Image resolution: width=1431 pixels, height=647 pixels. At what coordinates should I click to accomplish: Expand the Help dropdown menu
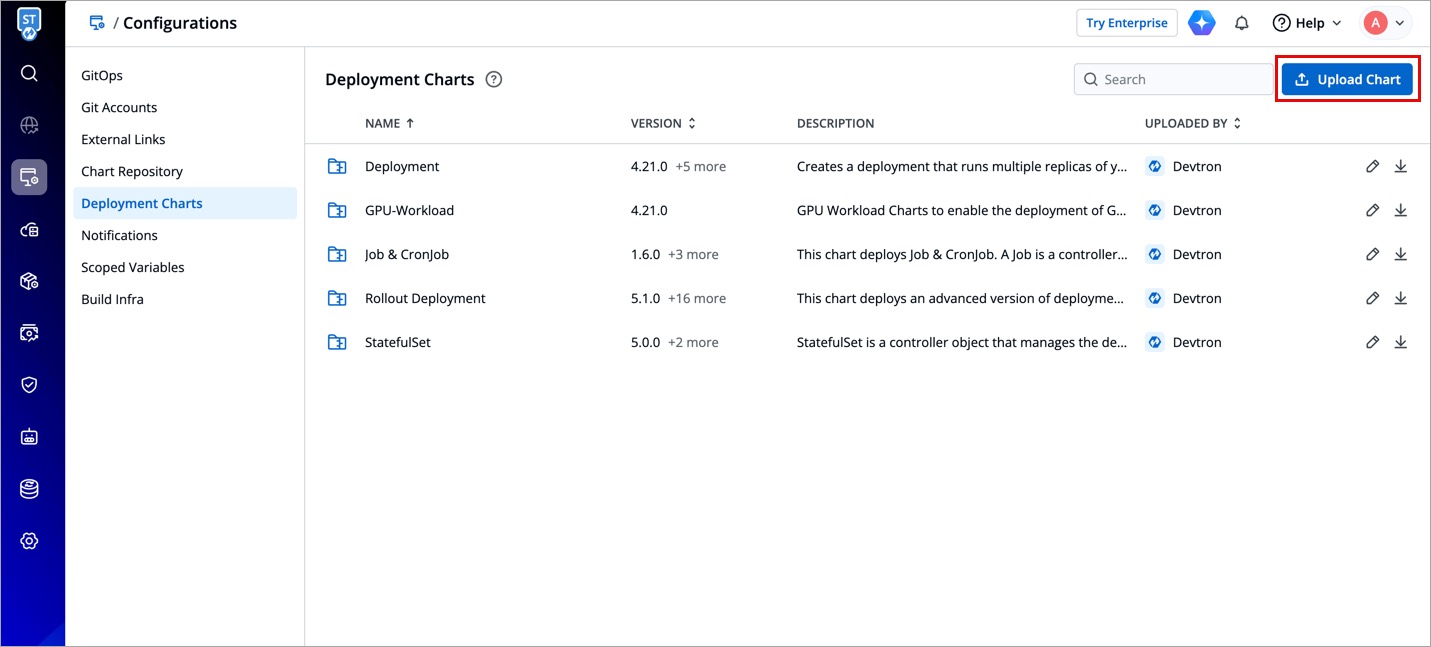(1306, 23)
